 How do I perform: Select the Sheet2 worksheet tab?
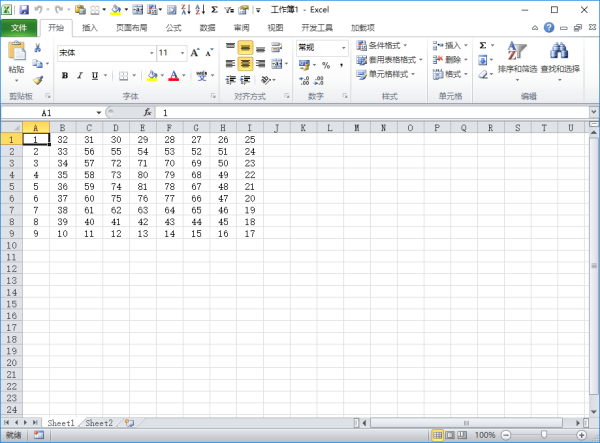(x=99, y=423)
